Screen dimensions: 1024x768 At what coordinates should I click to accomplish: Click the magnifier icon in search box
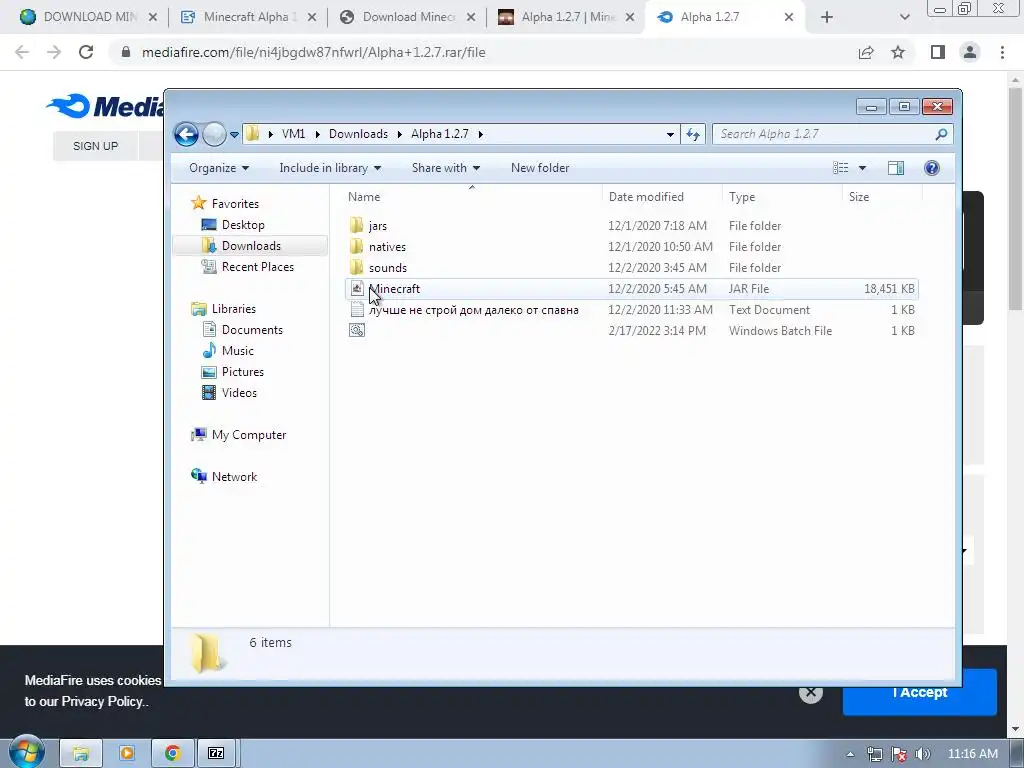941,134
